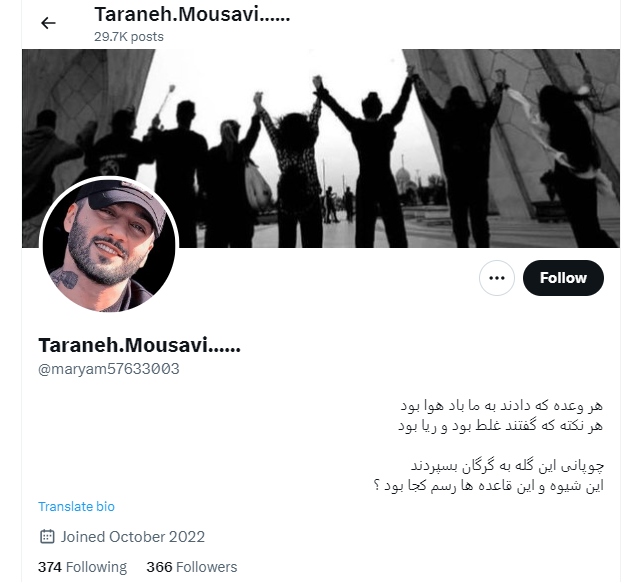Screen dimensions: 626x582
Task: Open the three-dot more options menu
Action: click(497, 278)
